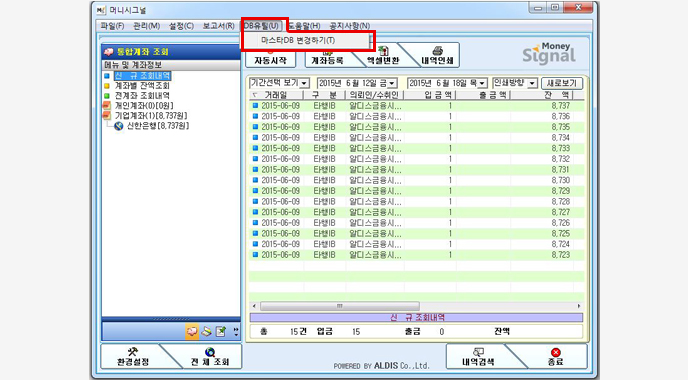The image size is (688, 380).
Task: Open the 내역검색 search icon
Action: point(478,352)
